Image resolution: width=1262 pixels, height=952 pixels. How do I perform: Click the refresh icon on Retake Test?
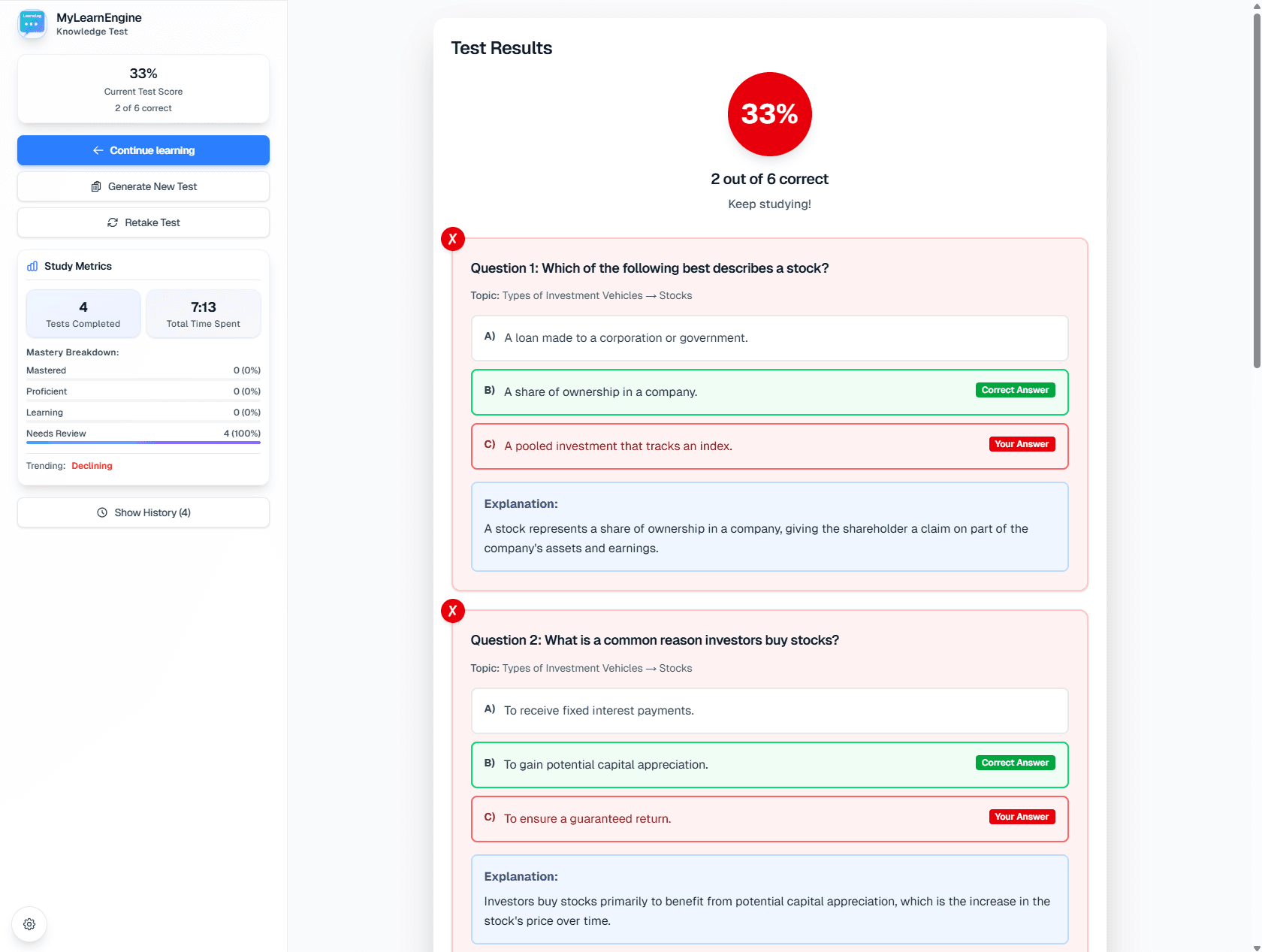[112, 222]
